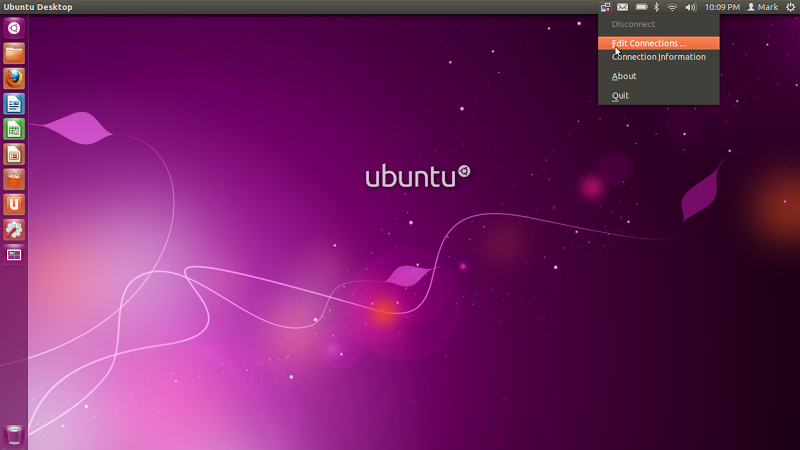Open the session gear power menu
Screen dimensions: 800x450
[x=790, y=7]
